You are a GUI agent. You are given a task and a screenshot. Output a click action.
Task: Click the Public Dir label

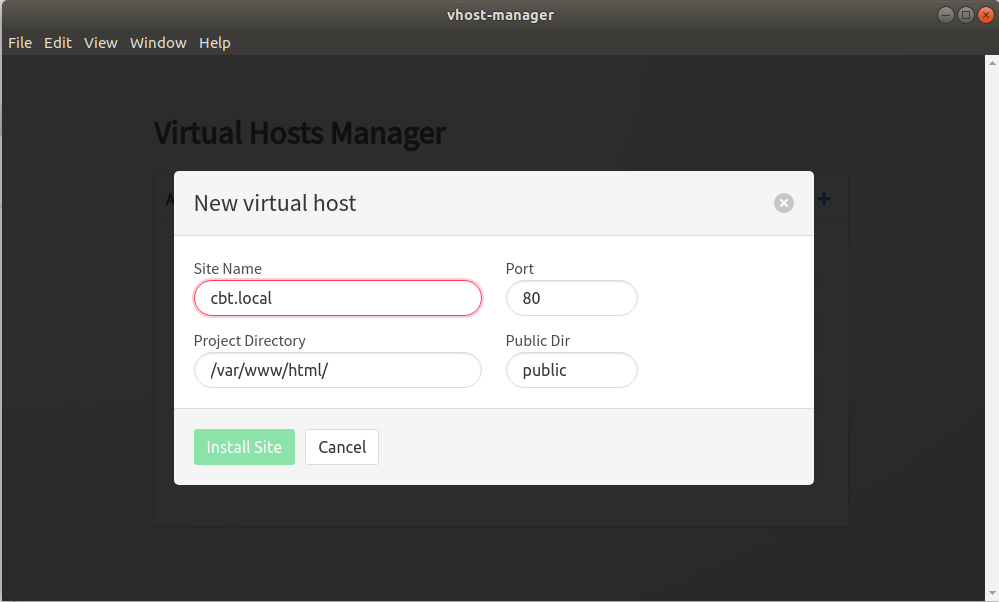538,341
